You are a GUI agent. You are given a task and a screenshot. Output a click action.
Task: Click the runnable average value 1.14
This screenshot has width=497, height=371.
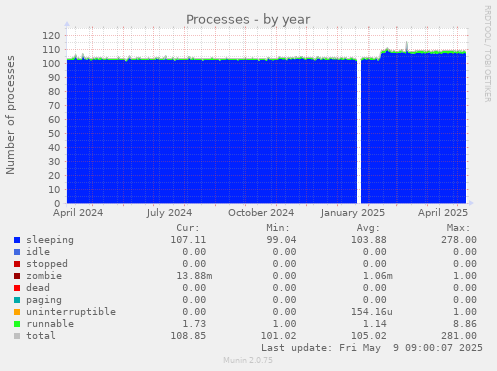[x=375, y=324]
